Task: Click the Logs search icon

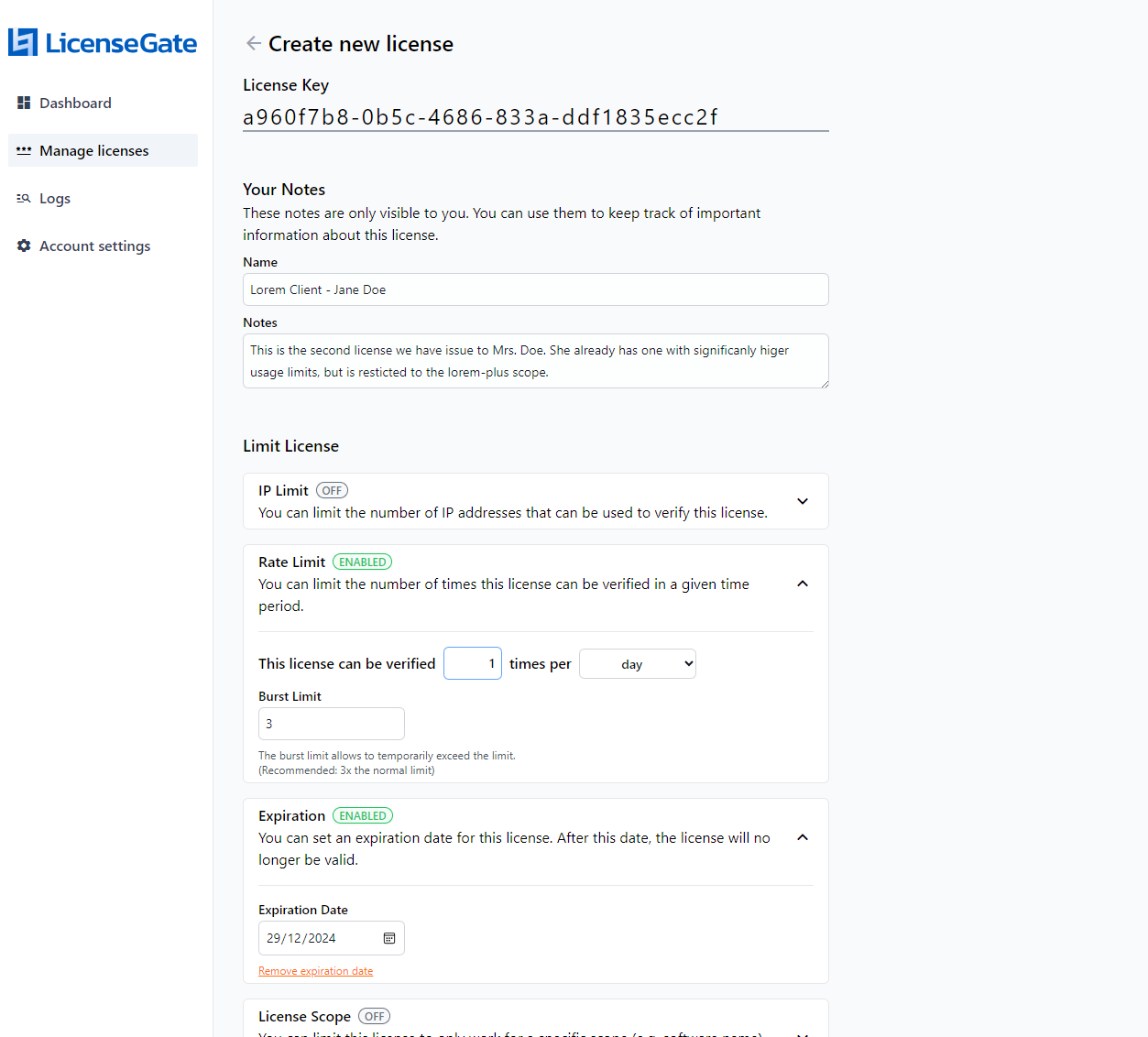Action: (x=24, y=198)
